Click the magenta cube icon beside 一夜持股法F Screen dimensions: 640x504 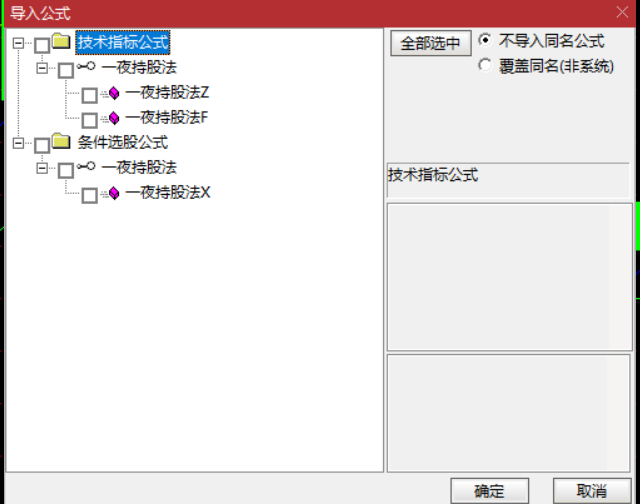[x=114, y=118]
